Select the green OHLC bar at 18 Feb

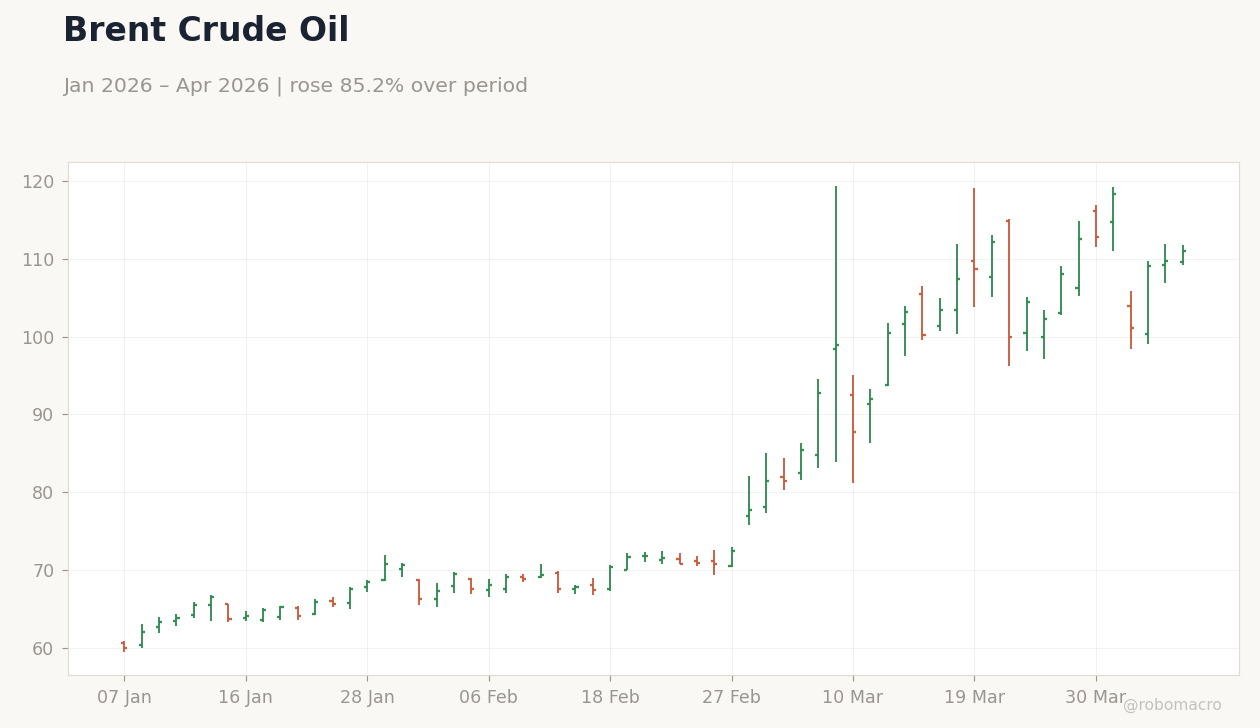pyautogui.click(x=610, y=578)
